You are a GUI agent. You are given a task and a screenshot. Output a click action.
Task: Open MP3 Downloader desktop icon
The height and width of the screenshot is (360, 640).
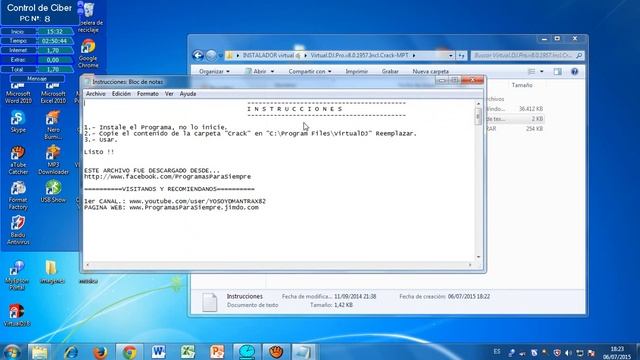53,160
